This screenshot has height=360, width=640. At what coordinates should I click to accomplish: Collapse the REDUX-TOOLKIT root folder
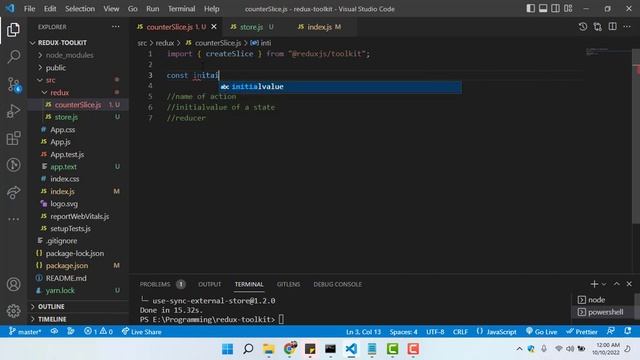[62, 42]
